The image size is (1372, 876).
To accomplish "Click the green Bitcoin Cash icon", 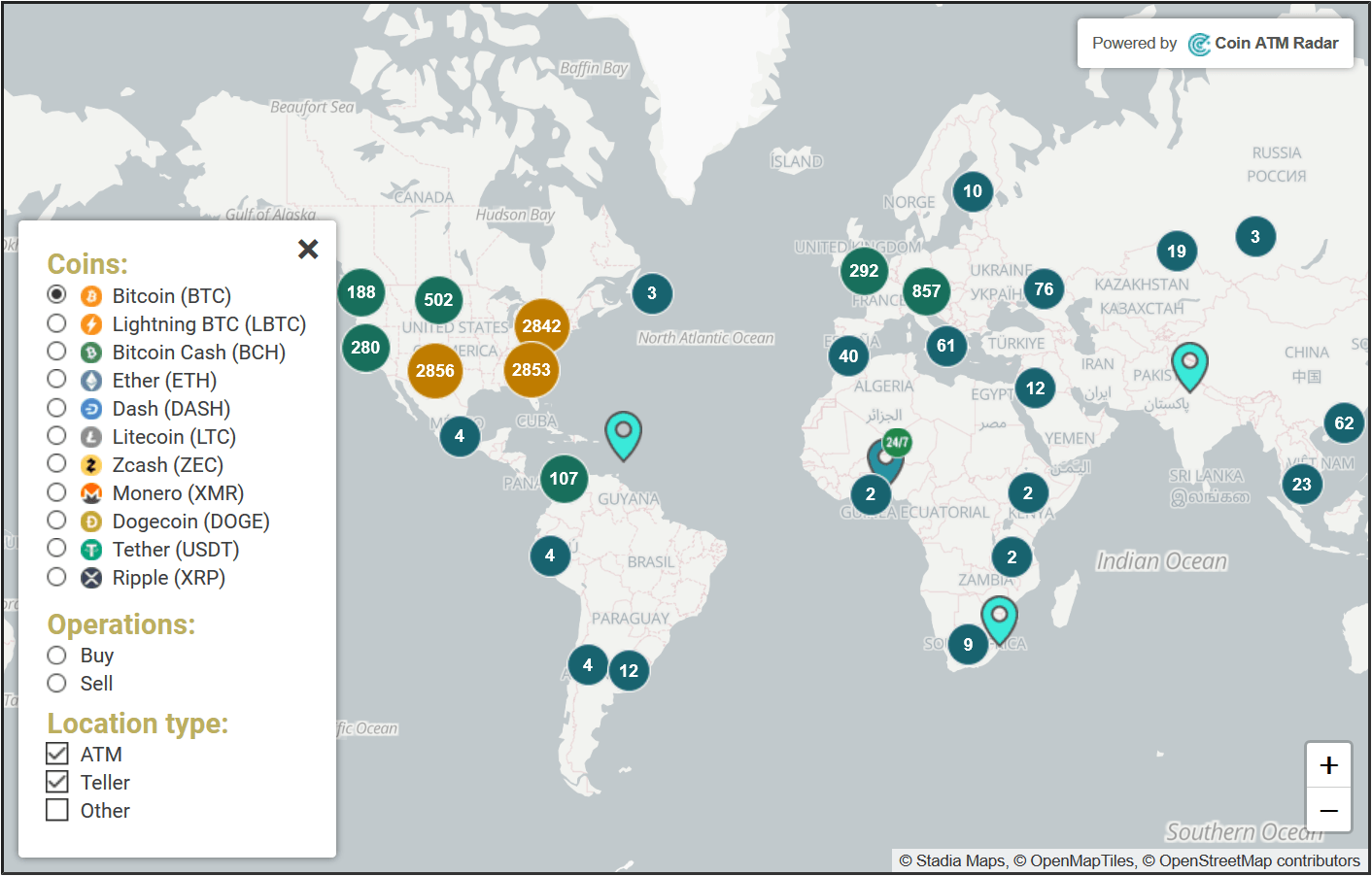I will [x=91, y=353].
